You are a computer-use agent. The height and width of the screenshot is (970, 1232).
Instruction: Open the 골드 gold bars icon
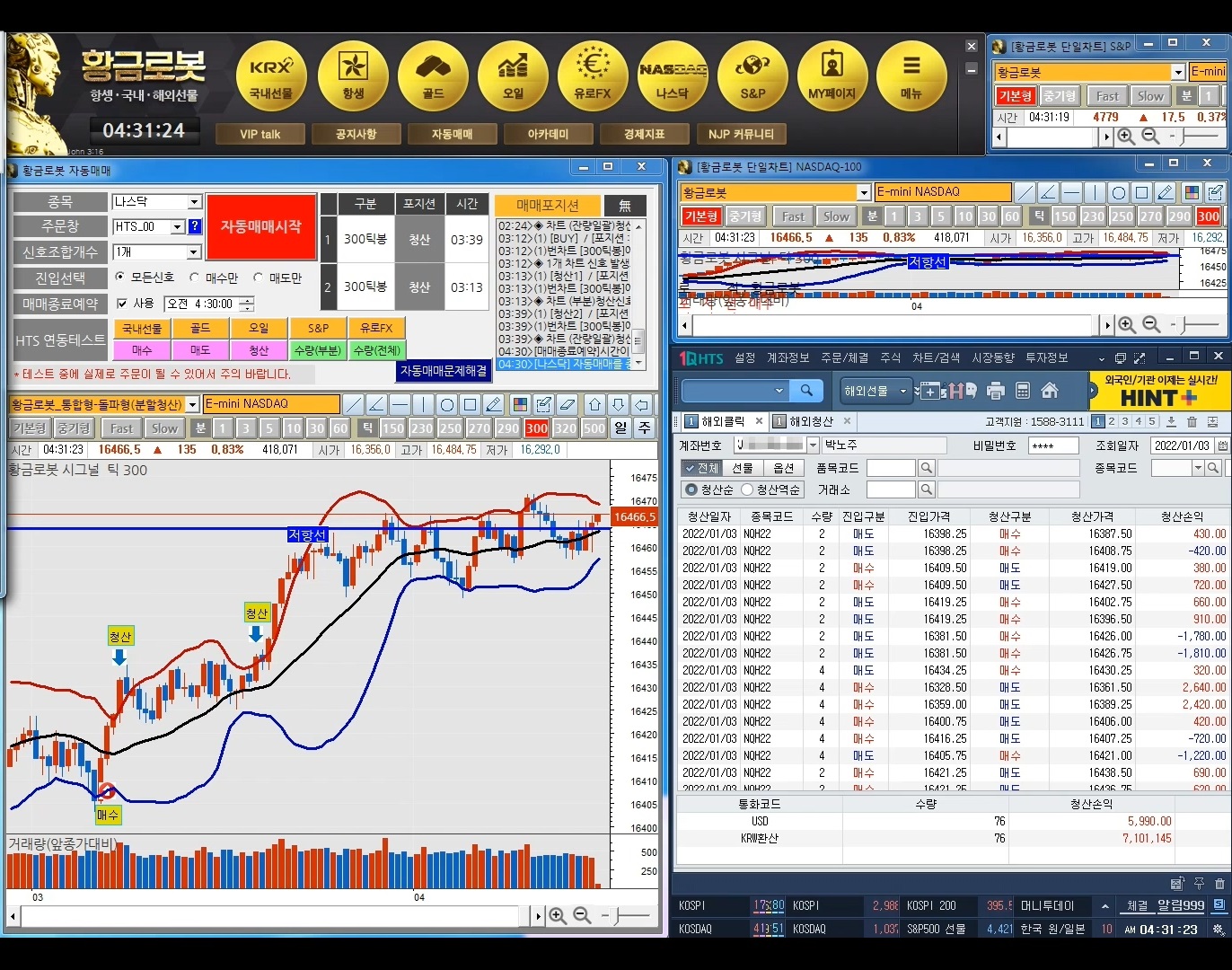pyautogui.click(x=433, y=77)
